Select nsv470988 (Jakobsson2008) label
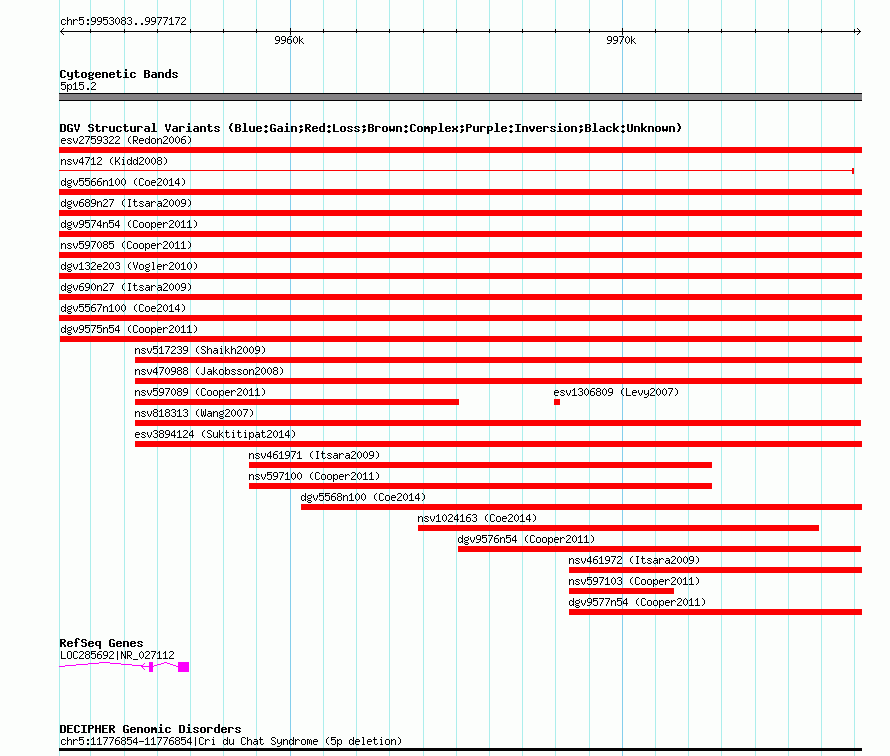Image resolution: width=890 pixels, height=756 pixels. coord(209,371)
